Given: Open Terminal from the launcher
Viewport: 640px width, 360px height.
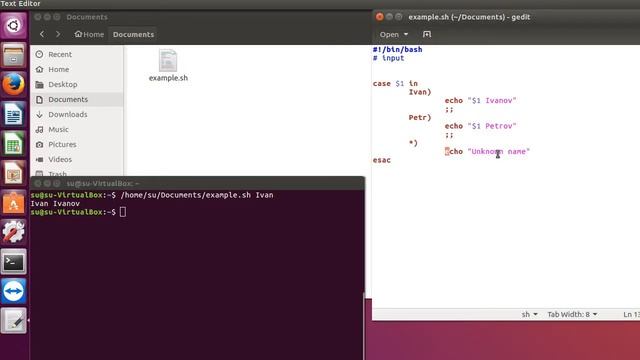Looking at the screenshot, I should [13, 262].
